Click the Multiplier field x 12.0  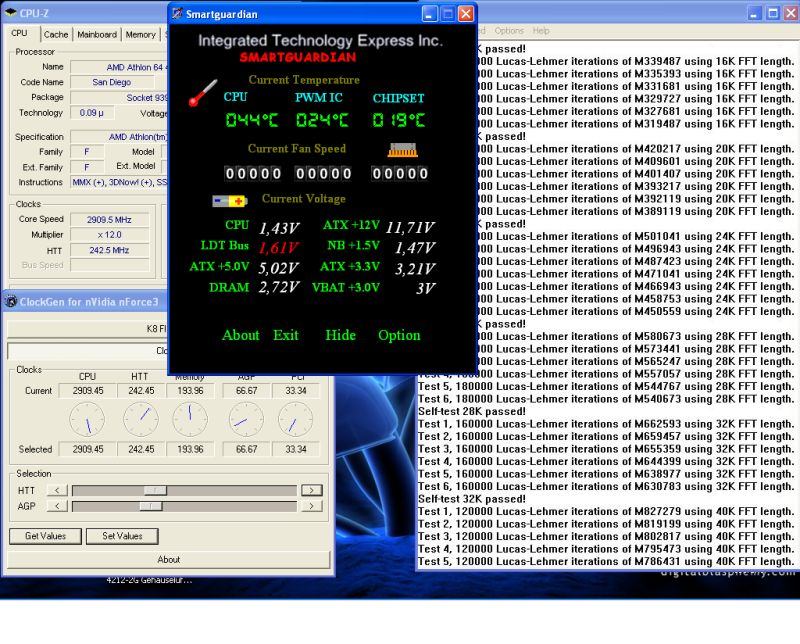(x=109, y=235)
